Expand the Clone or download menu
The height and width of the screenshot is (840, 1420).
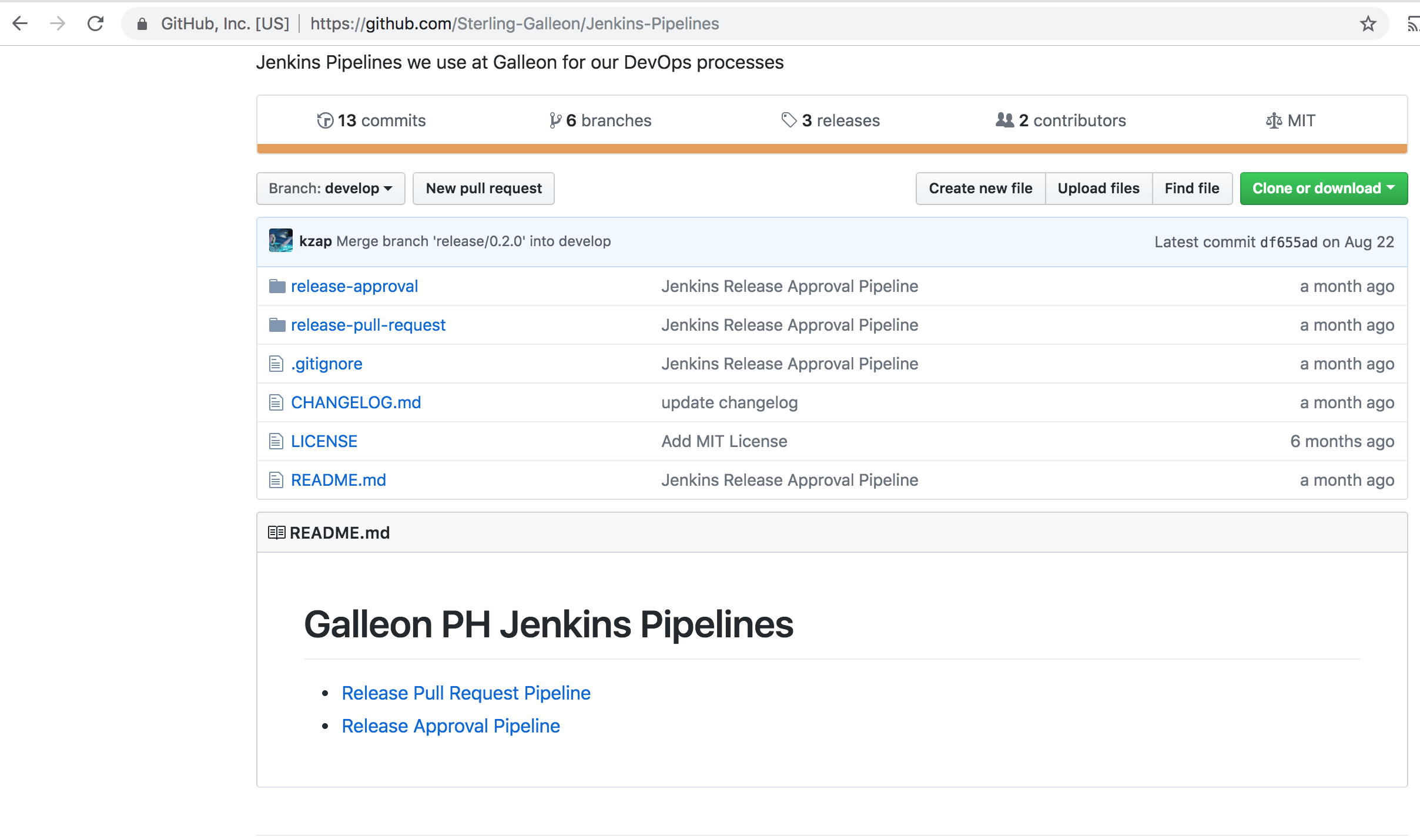point(1324,188)
